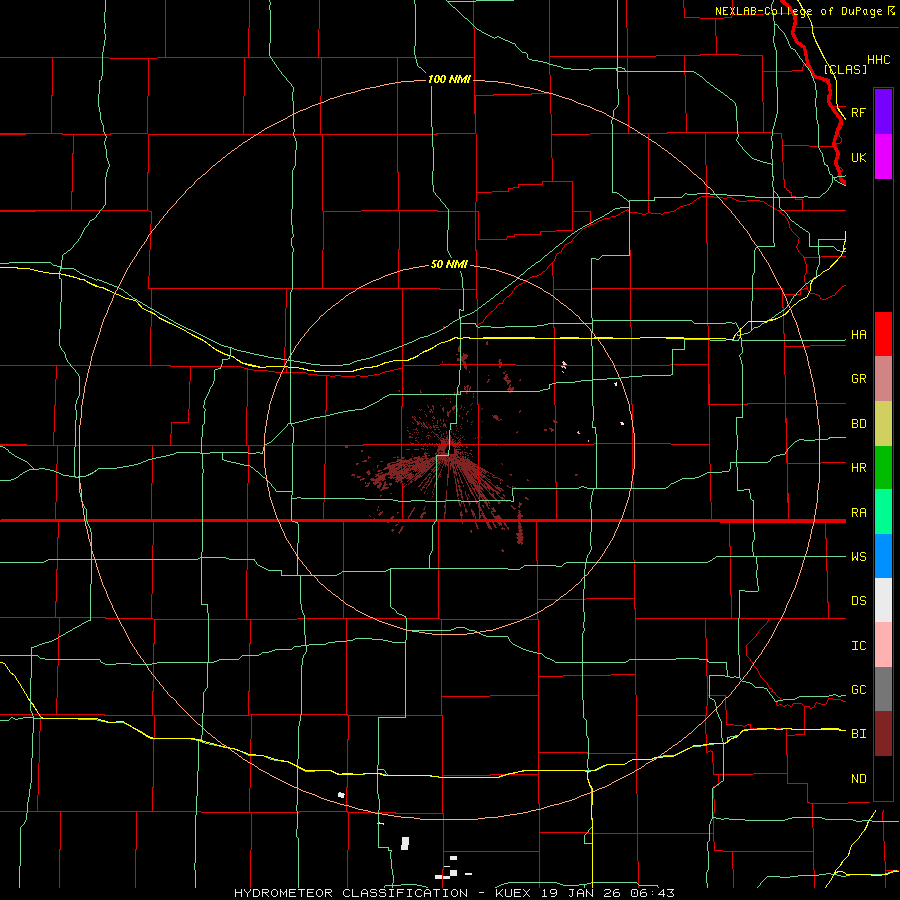Screen dimensions: 900x900
Task: Click the "BD" legend label
Action: [x=858, y=424]
